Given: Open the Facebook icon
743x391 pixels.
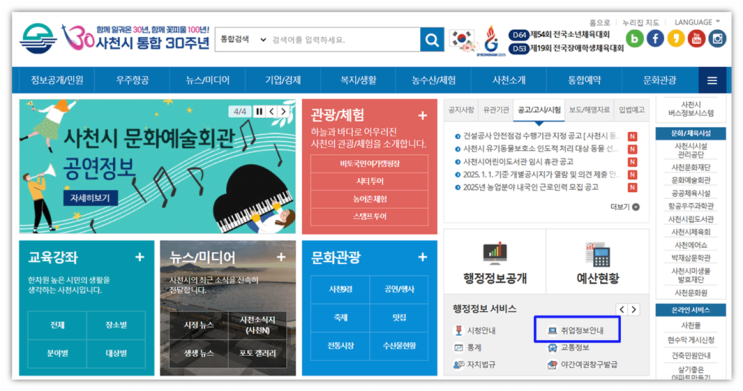Looking at the screenshot, I should tap(655, 38).
